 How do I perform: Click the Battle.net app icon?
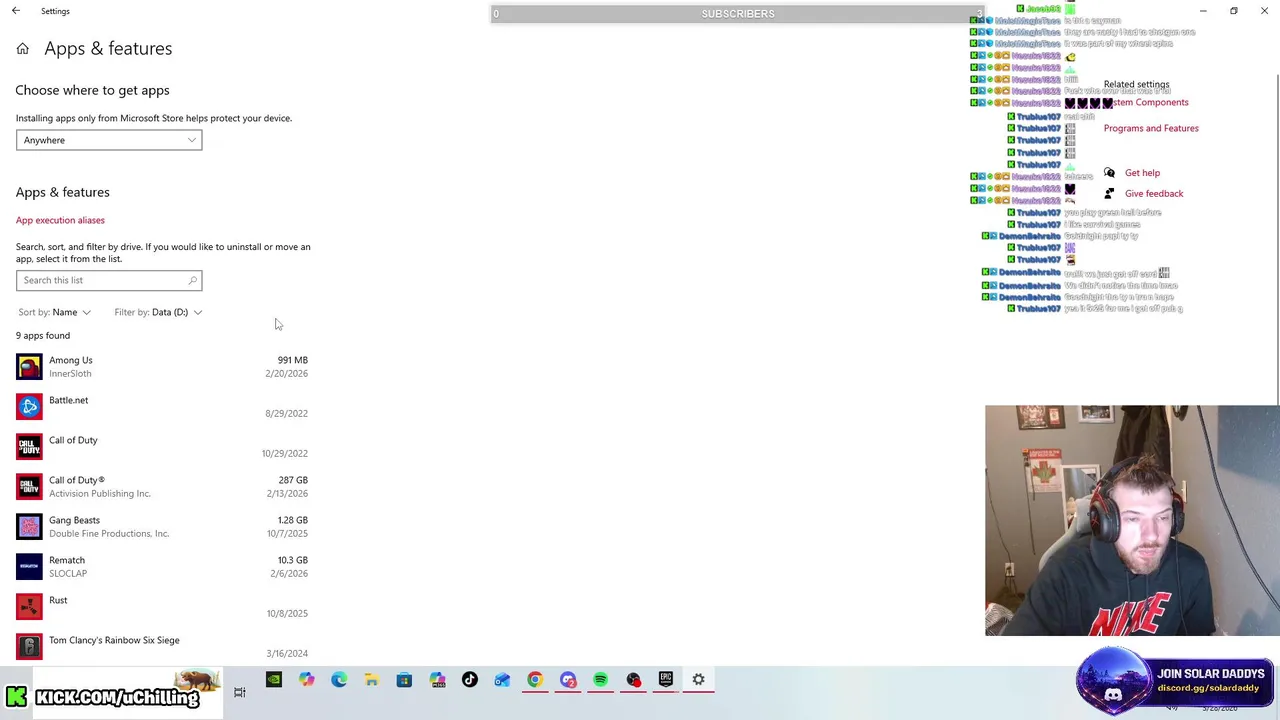tap(29, 407)
